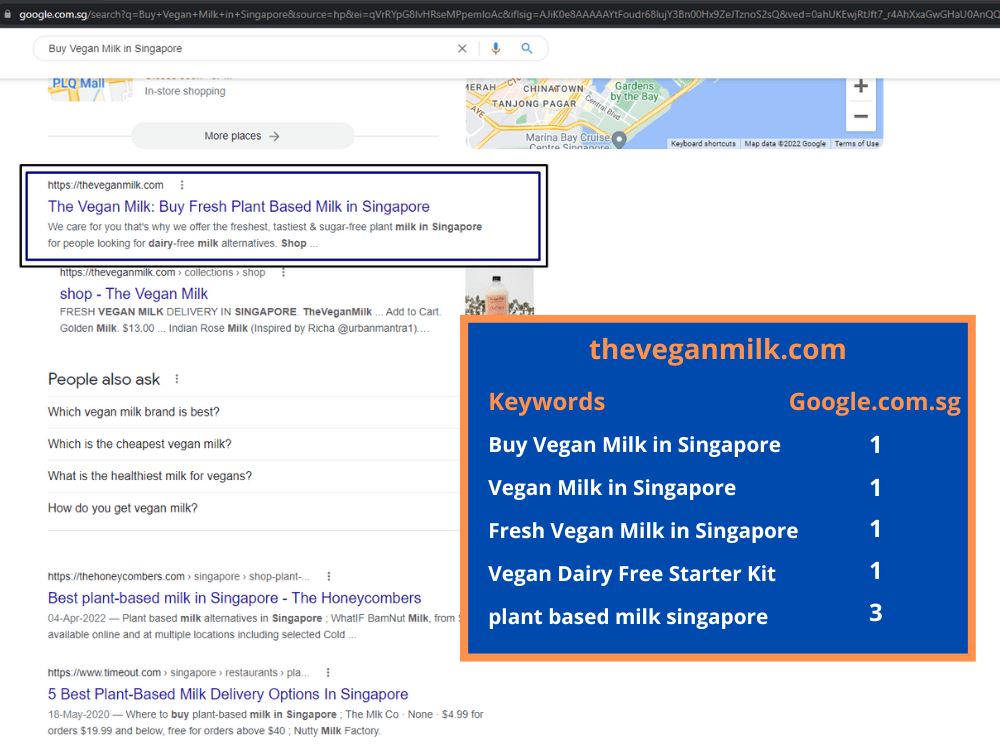Click the thehoneycombers.com breadcrumb URL
This screenshot has width=1000, height=750.
[179, 576]
